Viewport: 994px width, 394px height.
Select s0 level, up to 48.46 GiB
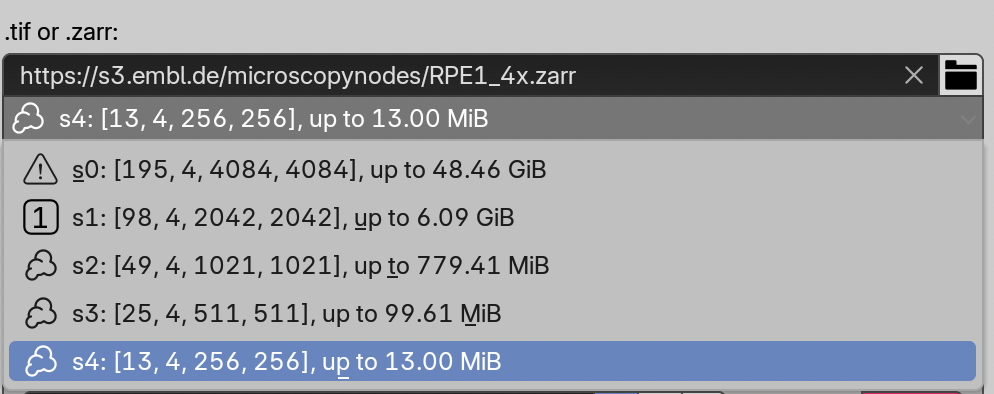pyautogui.click(x=492, y=170)
